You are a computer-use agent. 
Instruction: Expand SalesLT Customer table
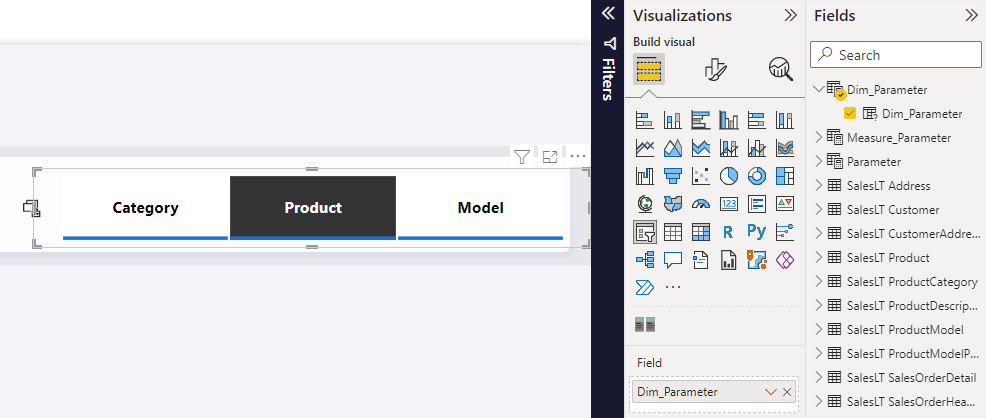pos(818,209)
